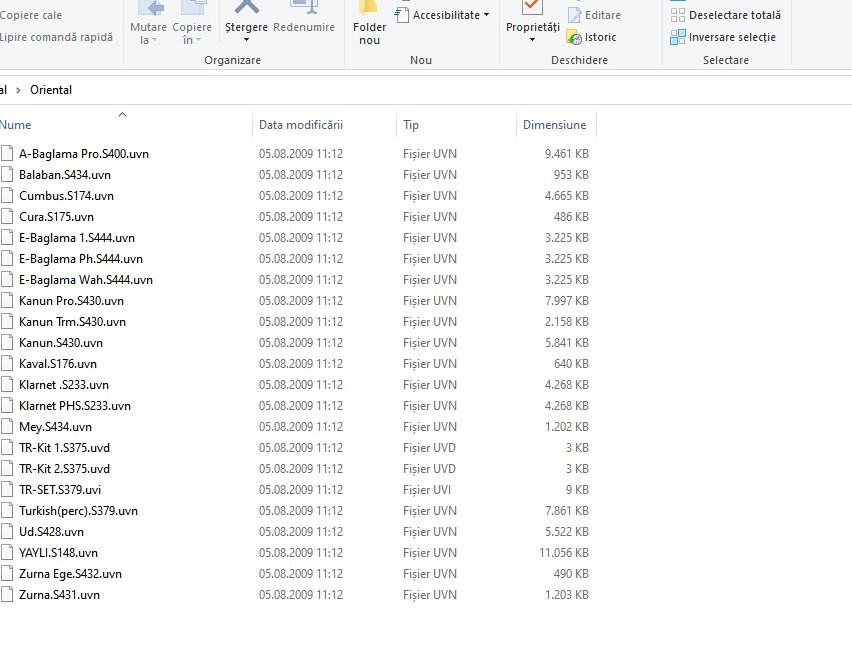Click Deselectare totală label
This screenshot has height=671, width=852.
click(735, 15)
